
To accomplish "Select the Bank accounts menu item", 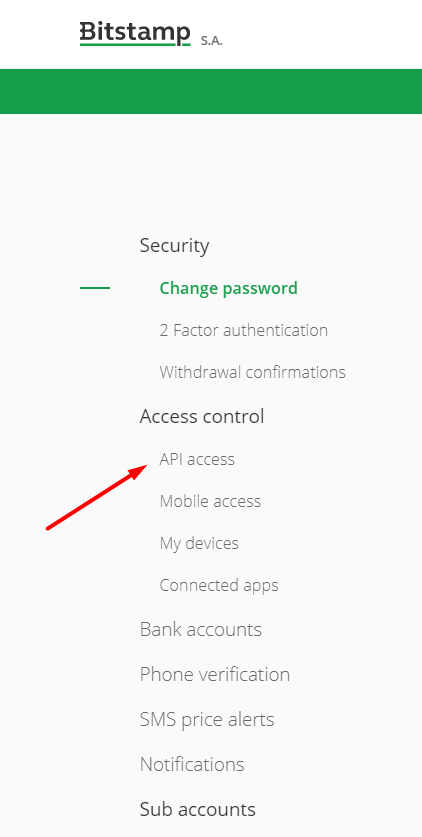I will [x=201, y=629].
